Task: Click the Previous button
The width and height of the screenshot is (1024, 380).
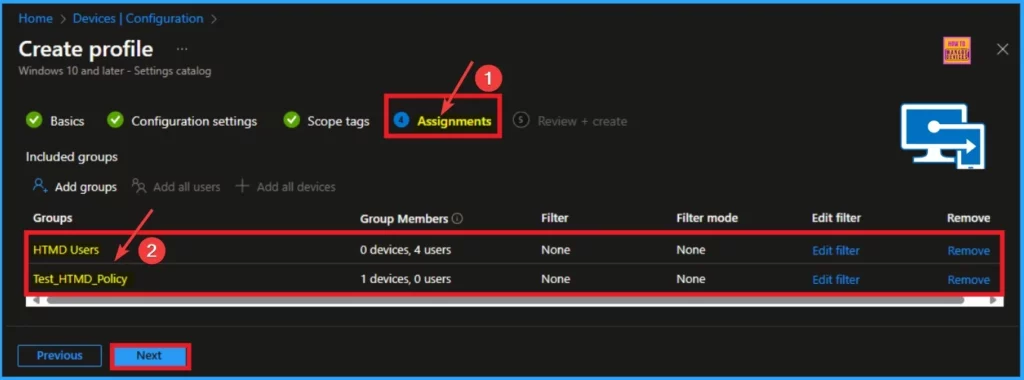Action: [x=59, y=356]
